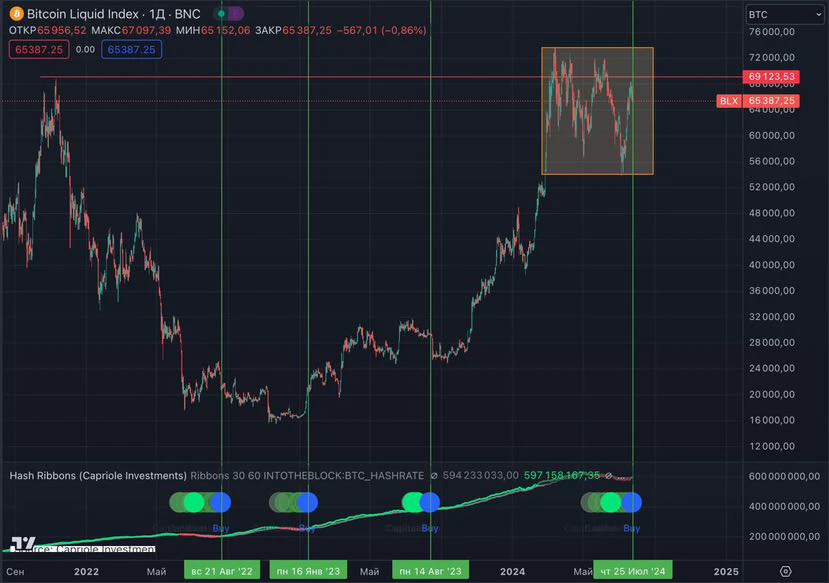The width and height of the screenshot is (829, 583).
Task: Click the 12 000,00 price axis label
Action: click(771, 447)
